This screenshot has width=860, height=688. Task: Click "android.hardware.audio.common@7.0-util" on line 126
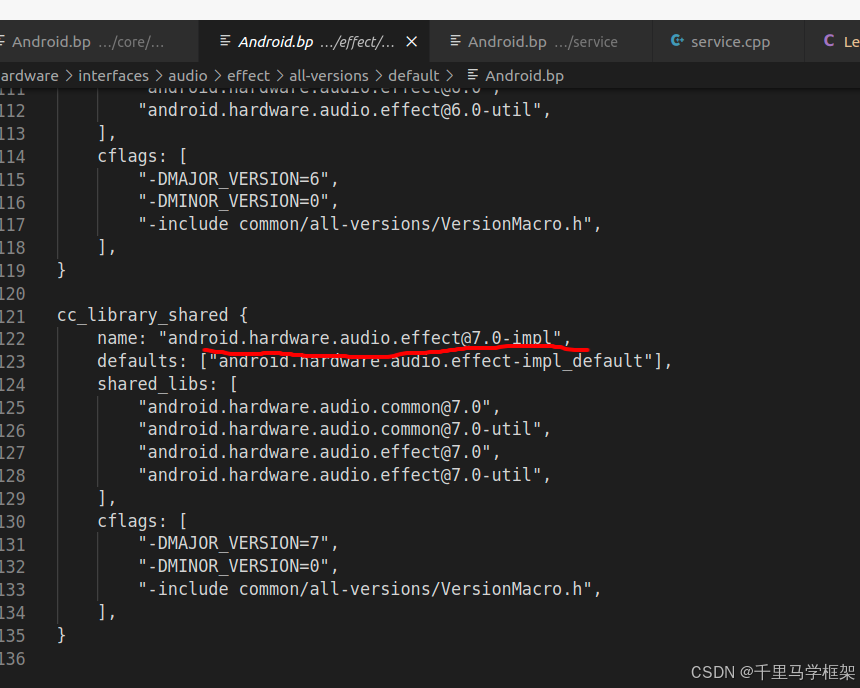340,429
